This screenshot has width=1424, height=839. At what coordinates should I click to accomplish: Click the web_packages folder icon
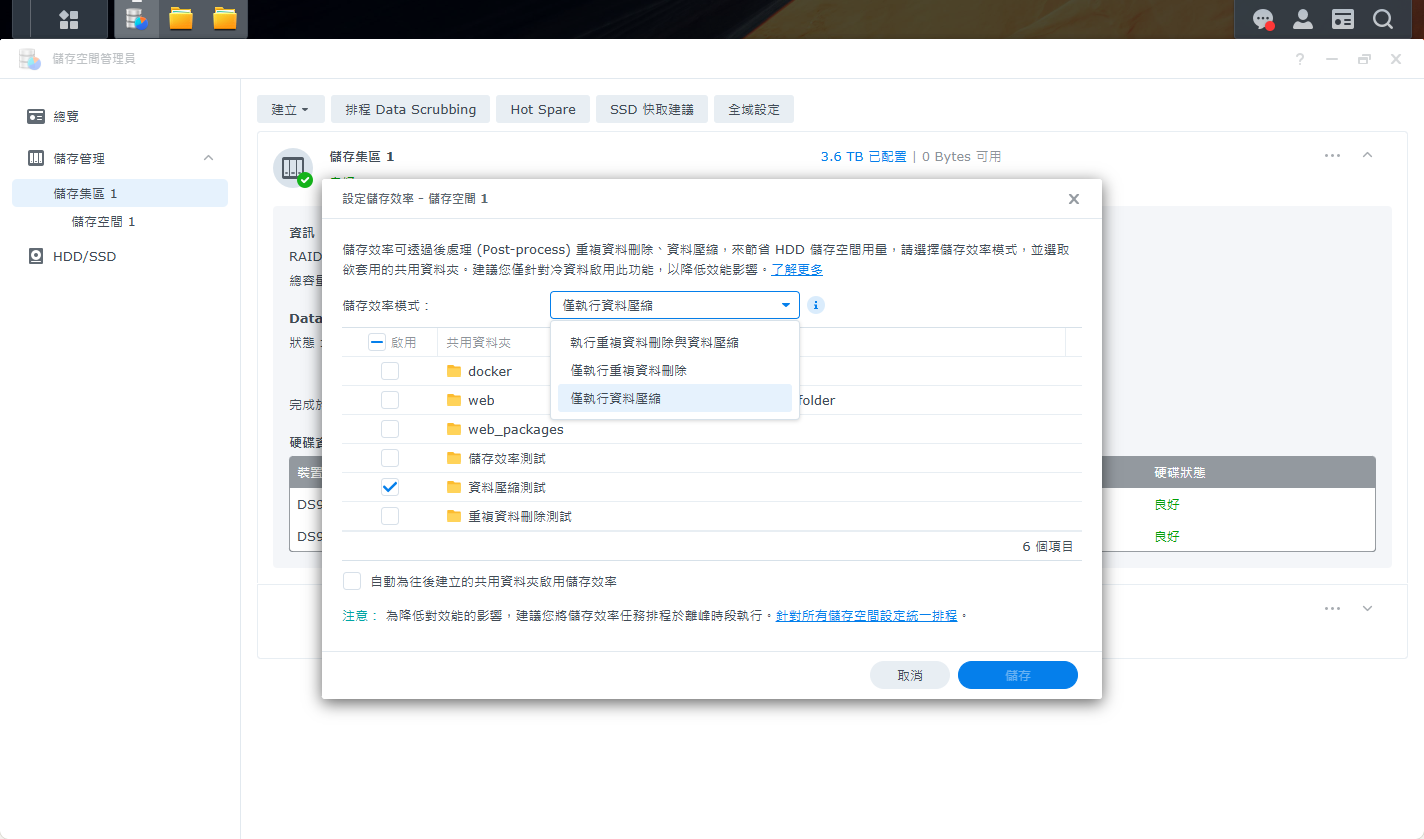point(454,429)
